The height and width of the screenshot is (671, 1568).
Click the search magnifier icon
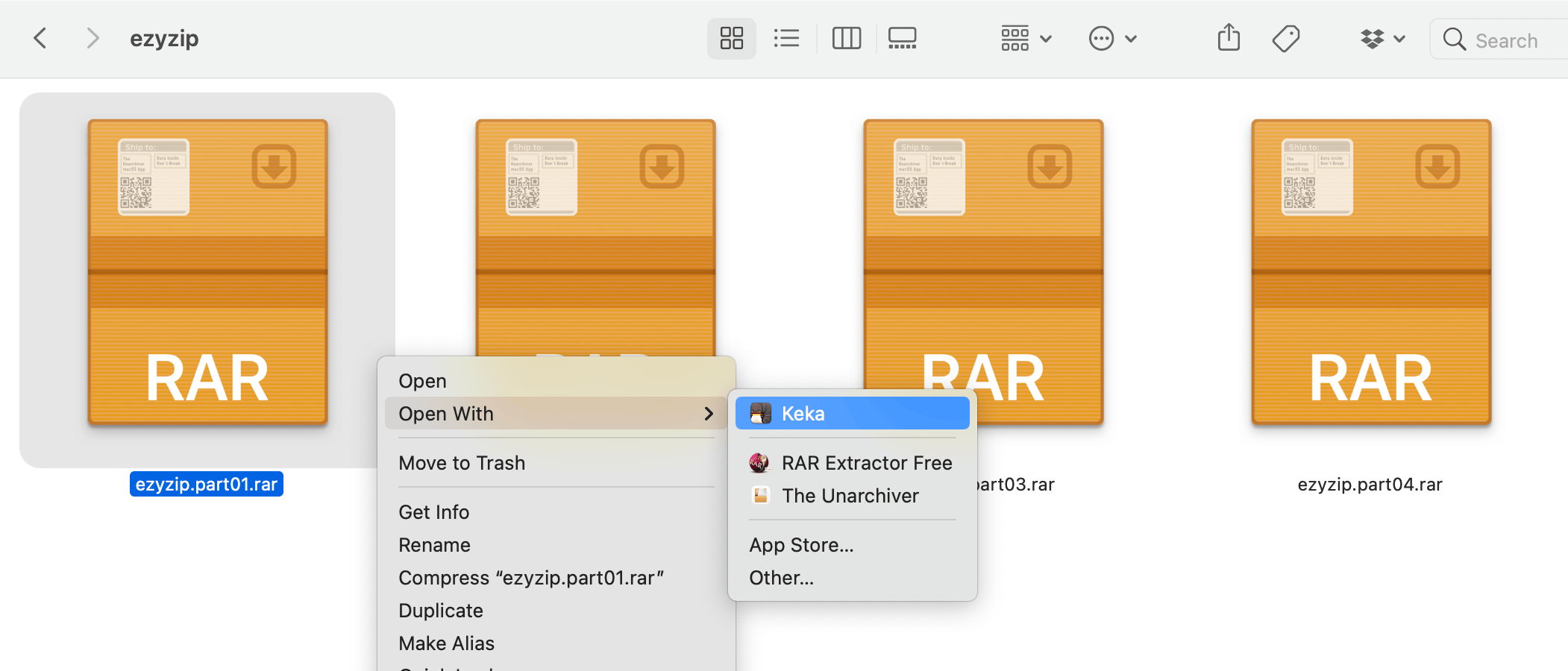pos(1455,39)
